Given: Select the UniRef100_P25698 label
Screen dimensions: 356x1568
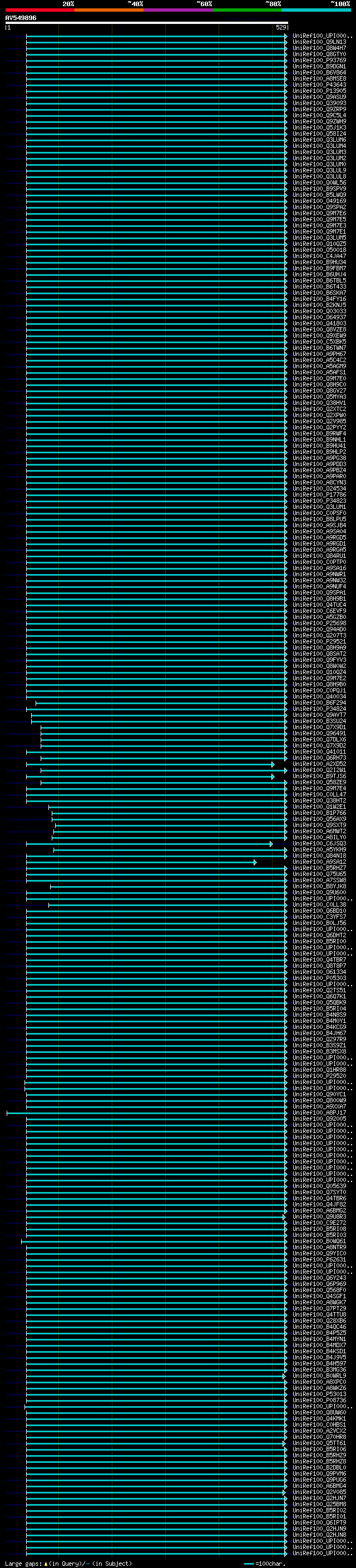Looking at the screenshot, I should click(319, 623).
